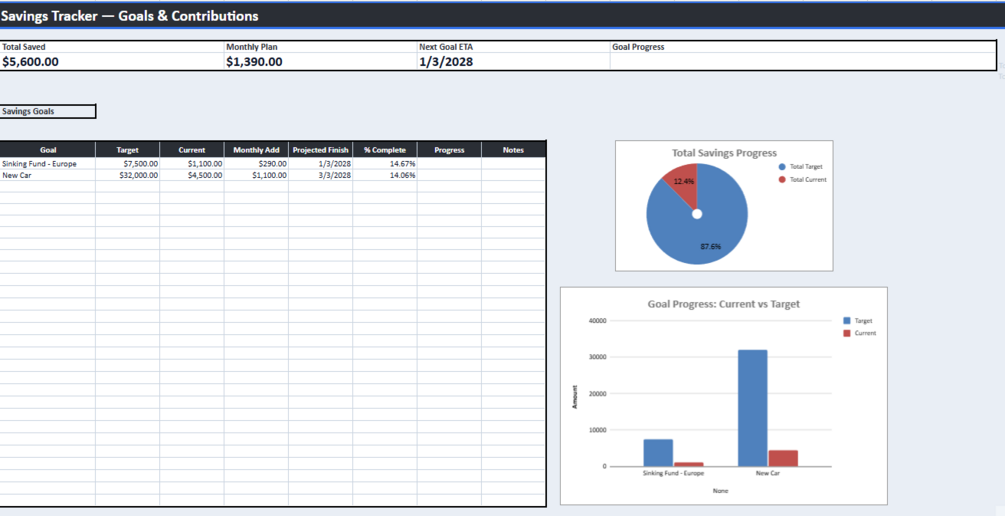Select the 14.67% complete cell
The width and height of the screenshot is (1005, 516).
tap(385, 164)
